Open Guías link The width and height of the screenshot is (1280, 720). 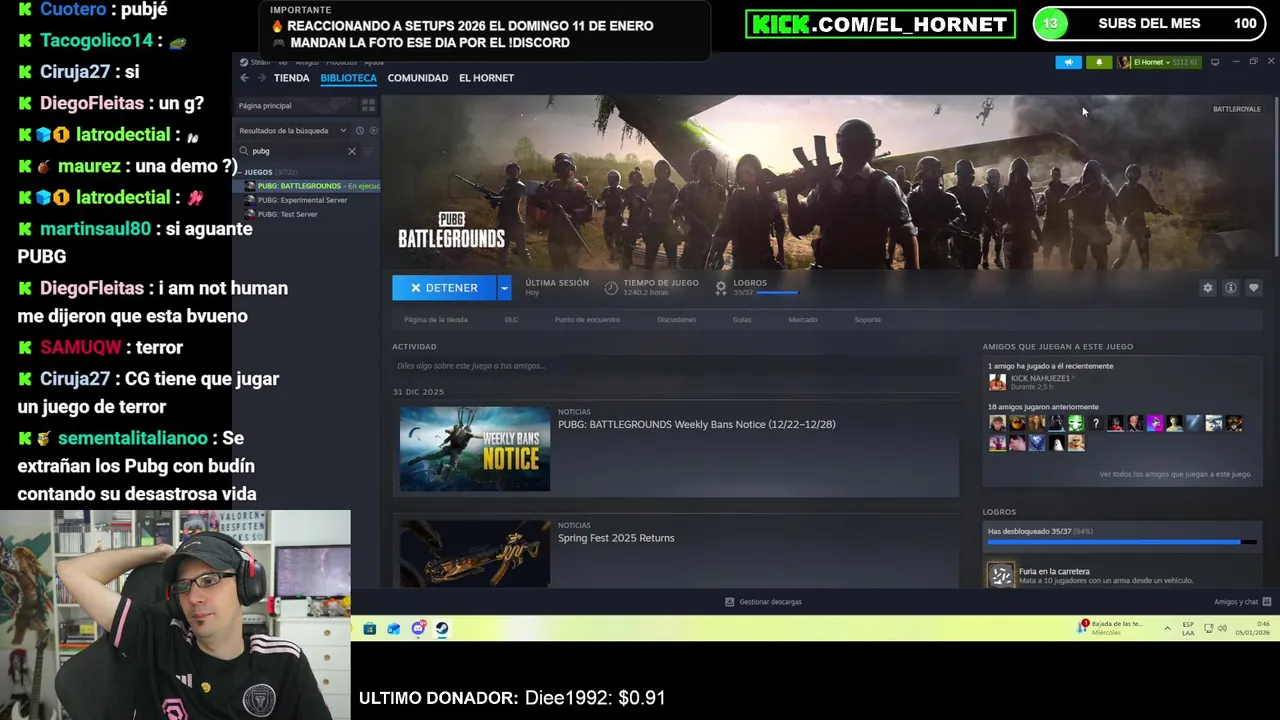coord(742,320)
